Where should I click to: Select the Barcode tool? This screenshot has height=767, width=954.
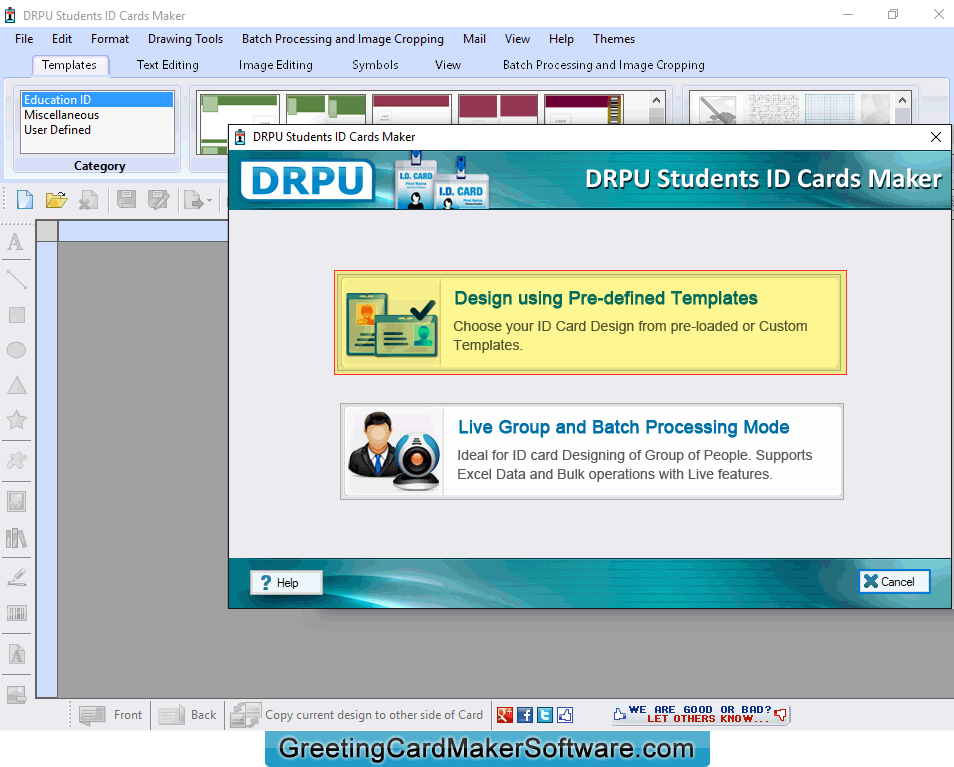pos(16,613)
